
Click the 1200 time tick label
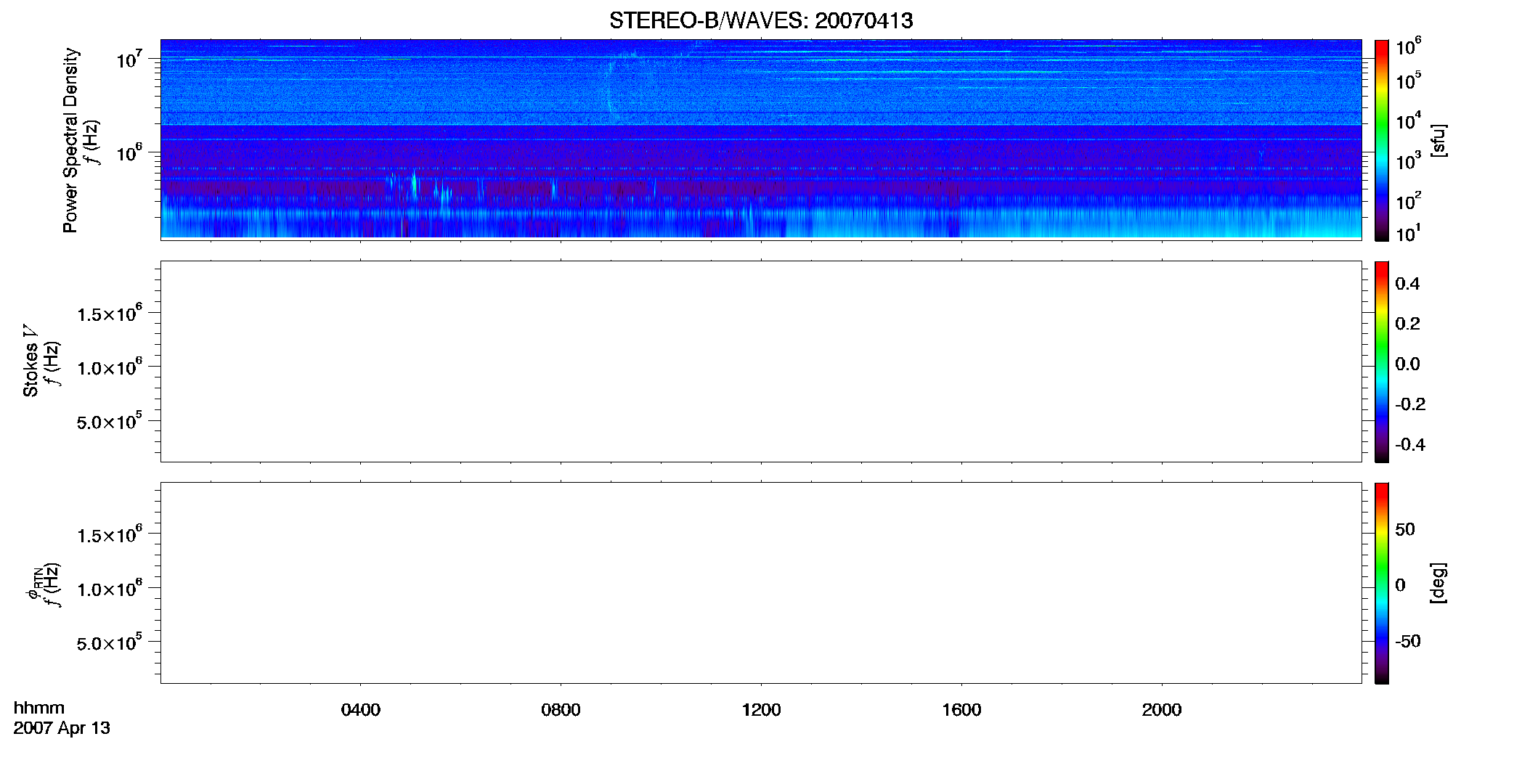761,710
